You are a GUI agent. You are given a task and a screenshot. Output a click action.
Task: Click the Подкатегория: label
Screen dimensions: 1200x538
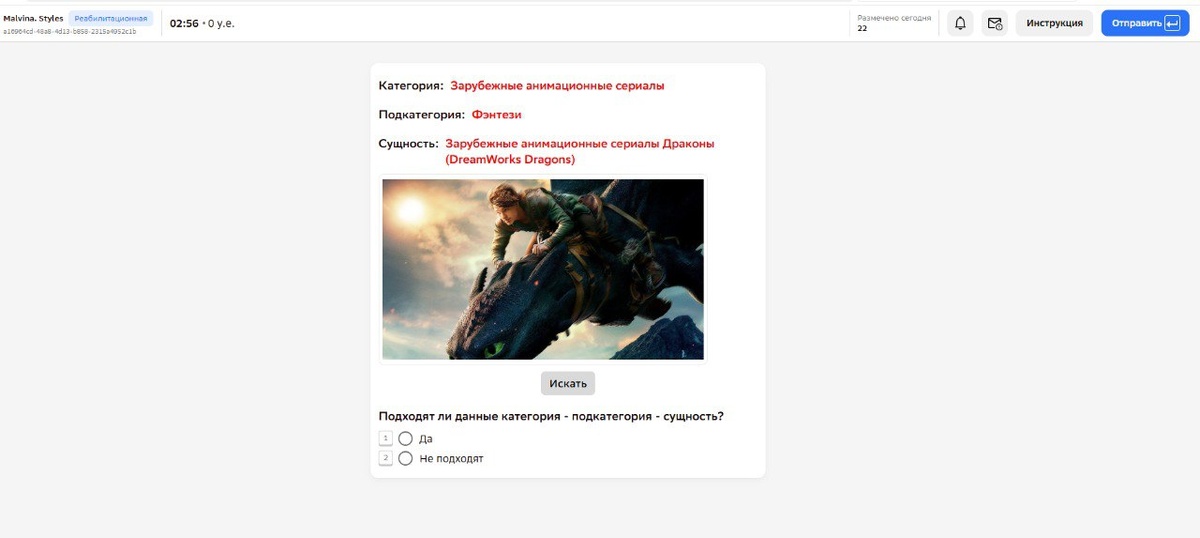(x=422, y=115)
